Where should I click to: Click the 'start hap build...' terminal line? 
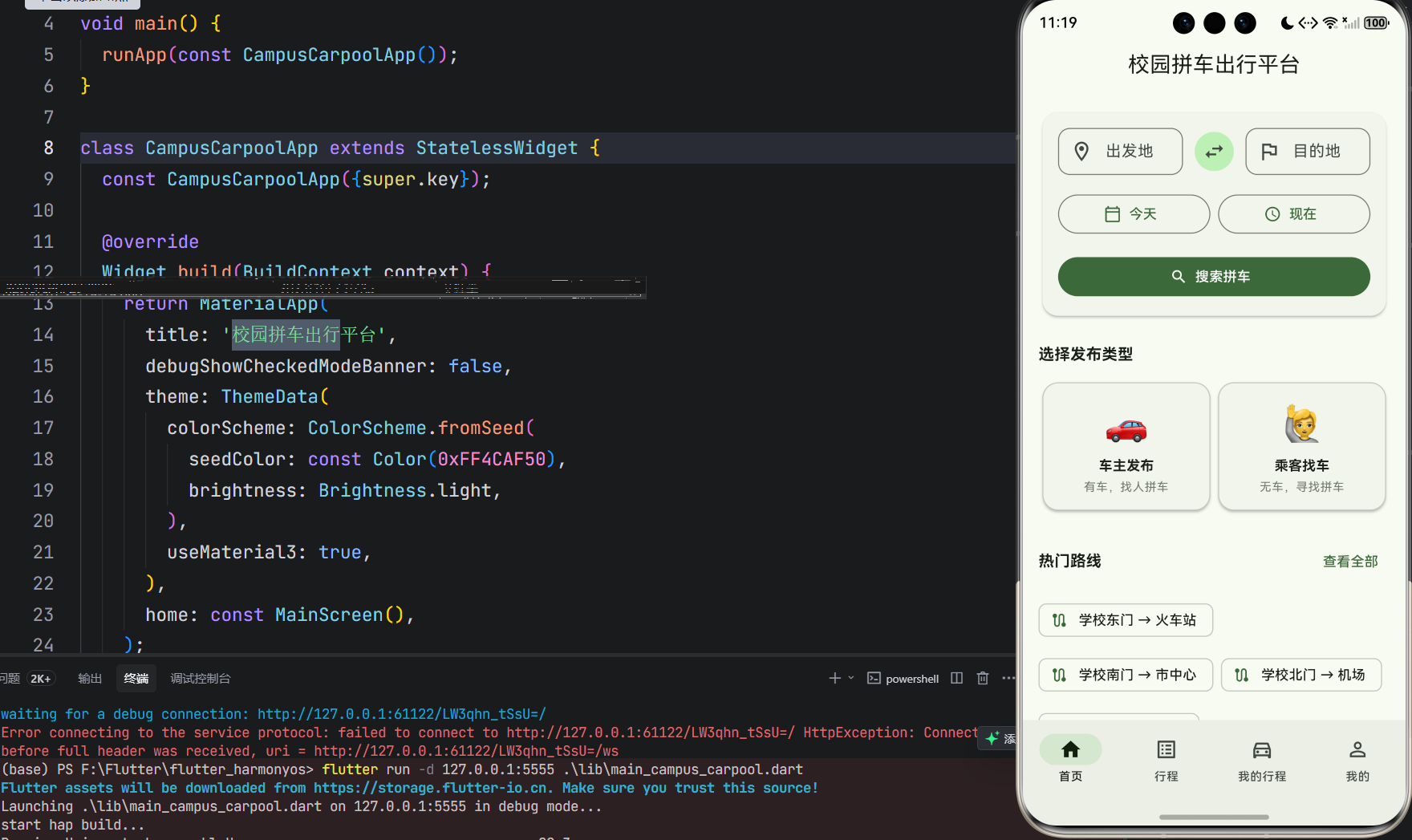[x=73, y=825]
